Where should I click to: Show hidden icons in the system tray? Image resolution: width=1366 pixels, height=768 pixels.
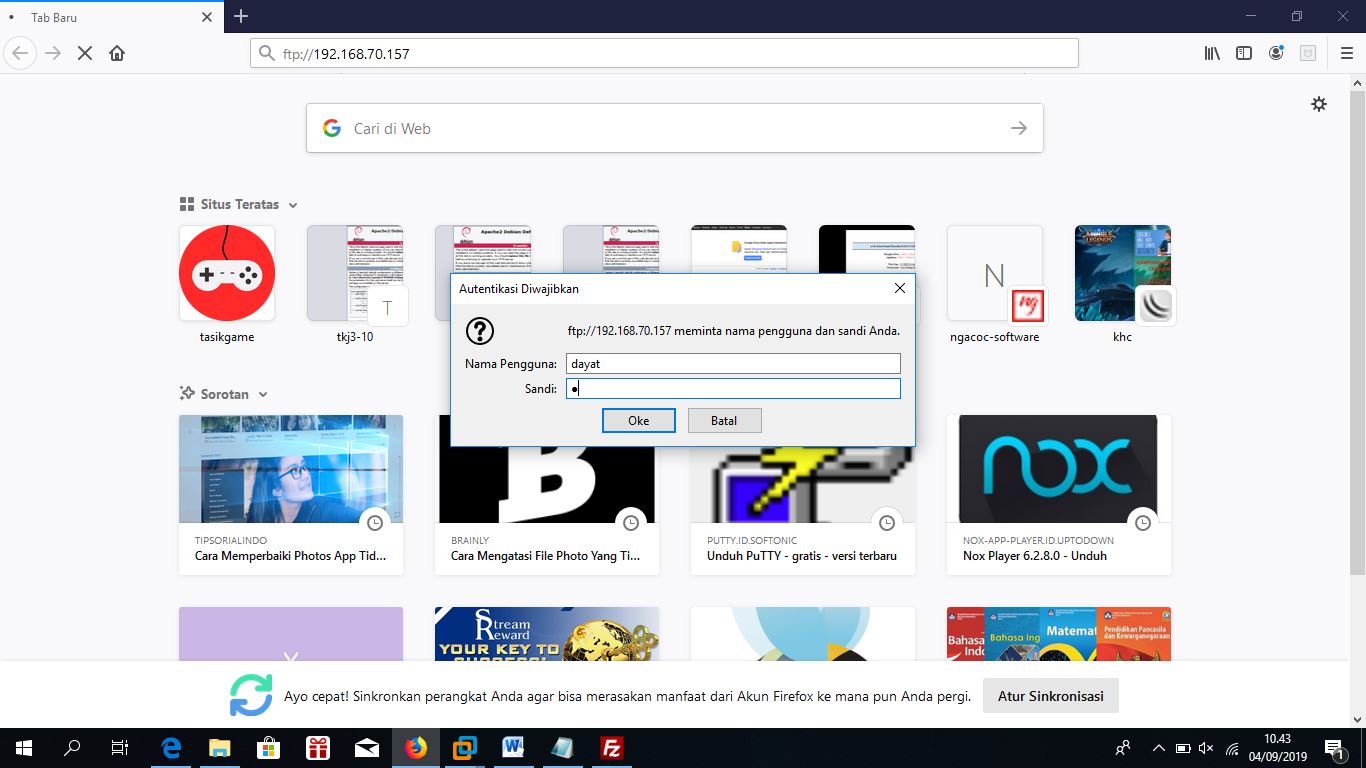1157,747
